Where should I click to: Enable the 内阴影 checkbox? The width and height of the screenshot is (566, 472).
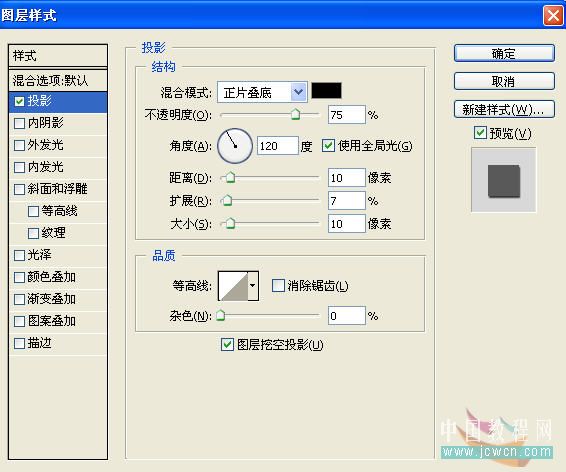click(x=19, y=123)
